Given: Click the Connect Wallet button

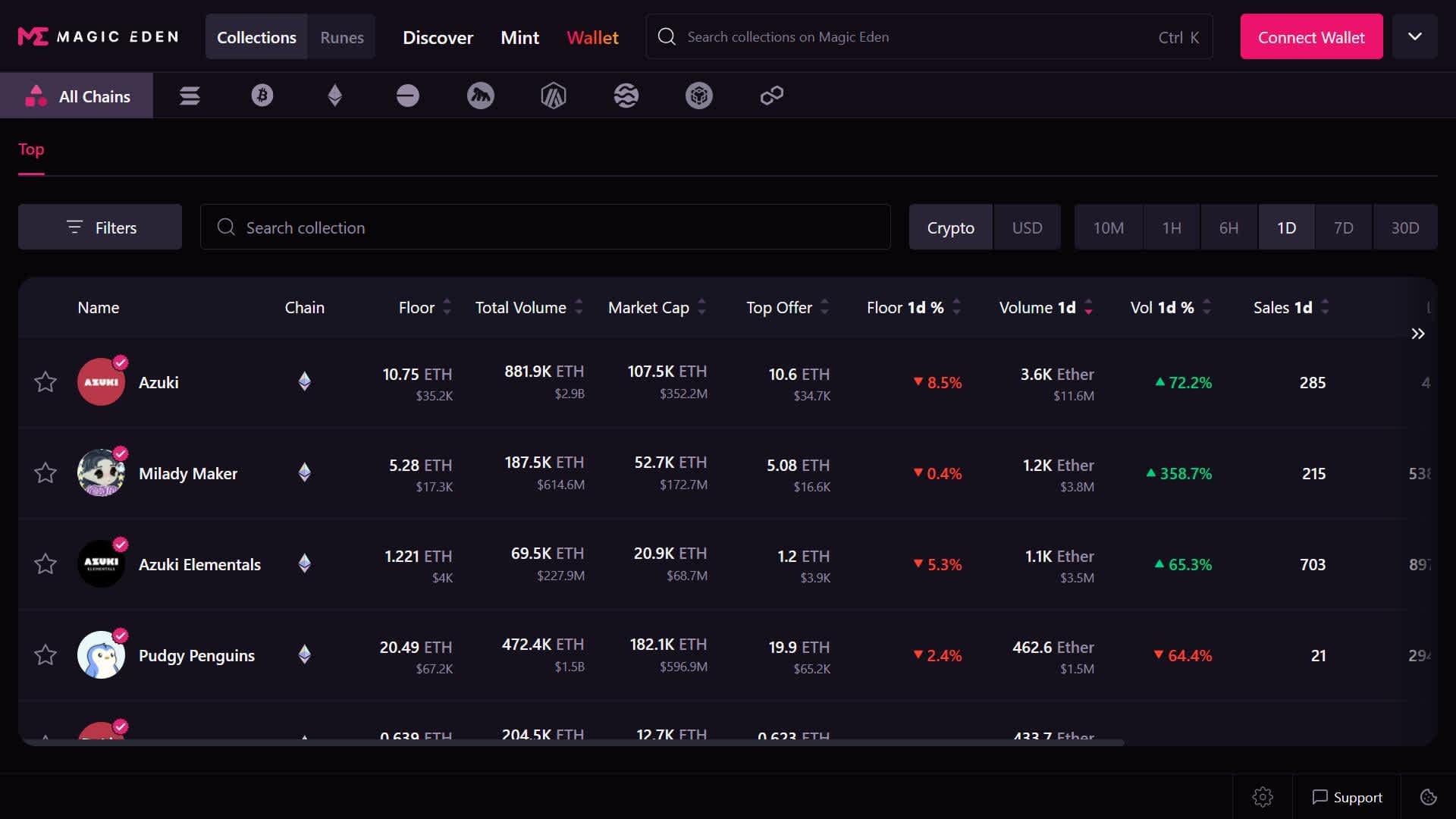Looking at the screenshot, I should point(1310,36).
